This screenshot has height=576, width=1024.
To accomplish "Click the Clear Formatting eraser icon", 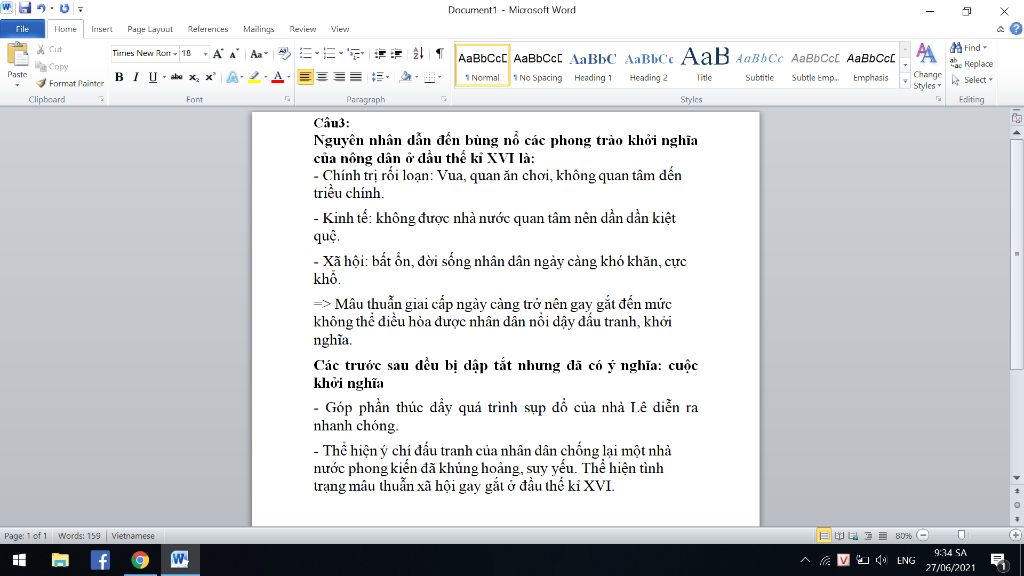I will tap(284, 54).
